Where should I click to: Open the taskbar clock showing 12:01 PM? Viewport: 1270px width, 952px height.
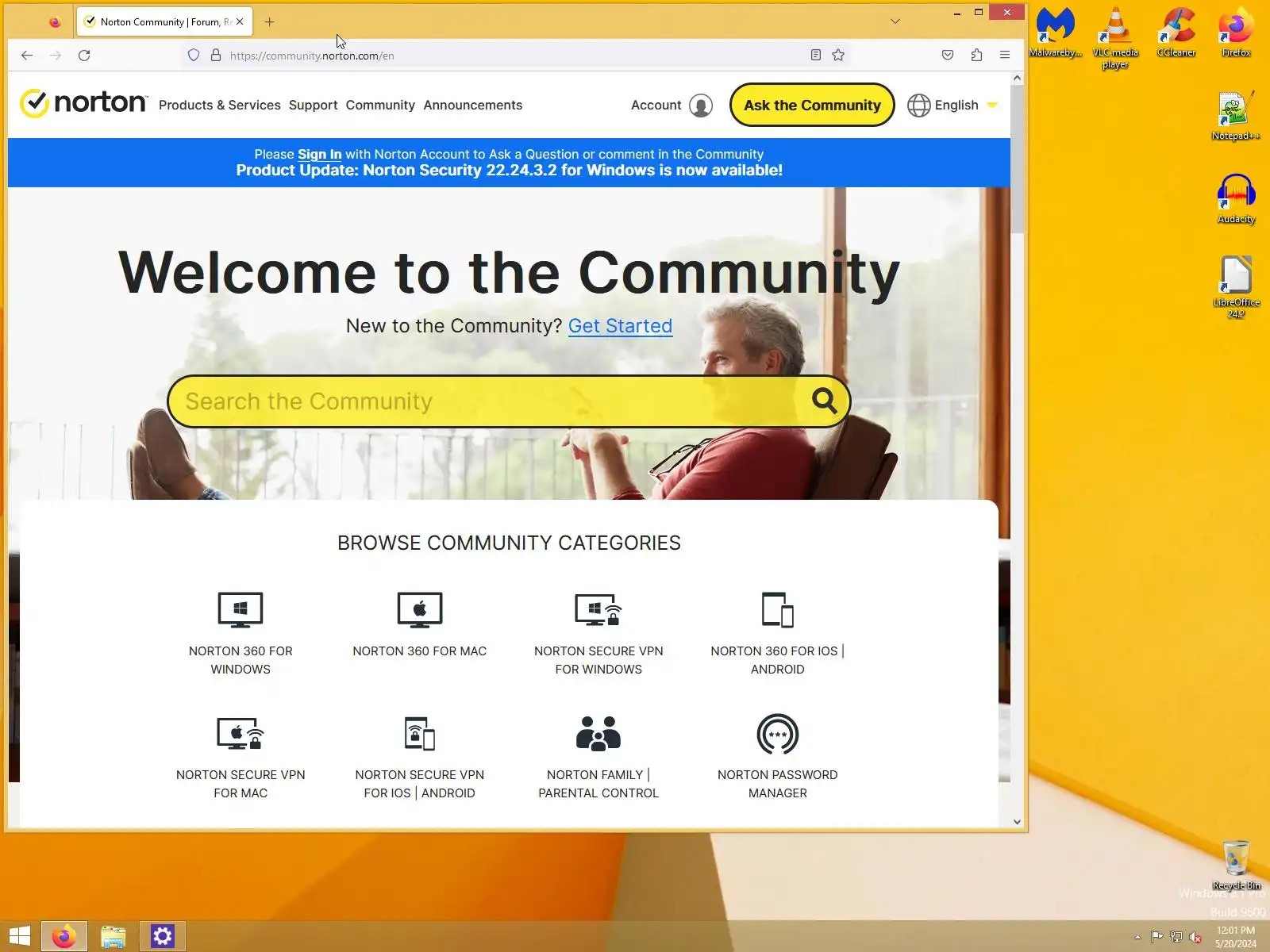click(x=1236, y=937)
